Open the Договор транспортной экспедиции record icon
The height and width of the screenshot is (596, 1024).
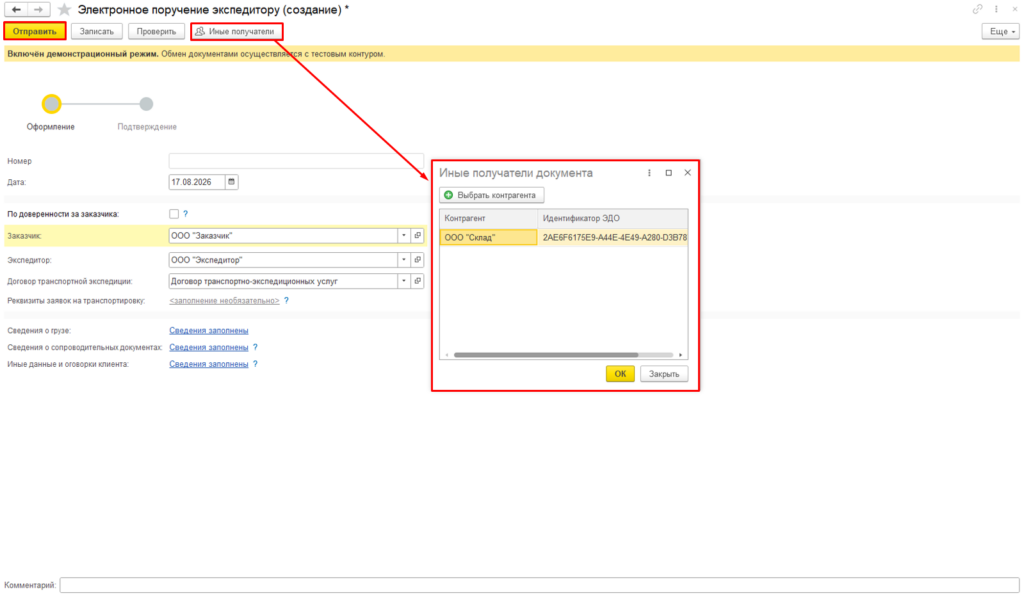point(417,281)
